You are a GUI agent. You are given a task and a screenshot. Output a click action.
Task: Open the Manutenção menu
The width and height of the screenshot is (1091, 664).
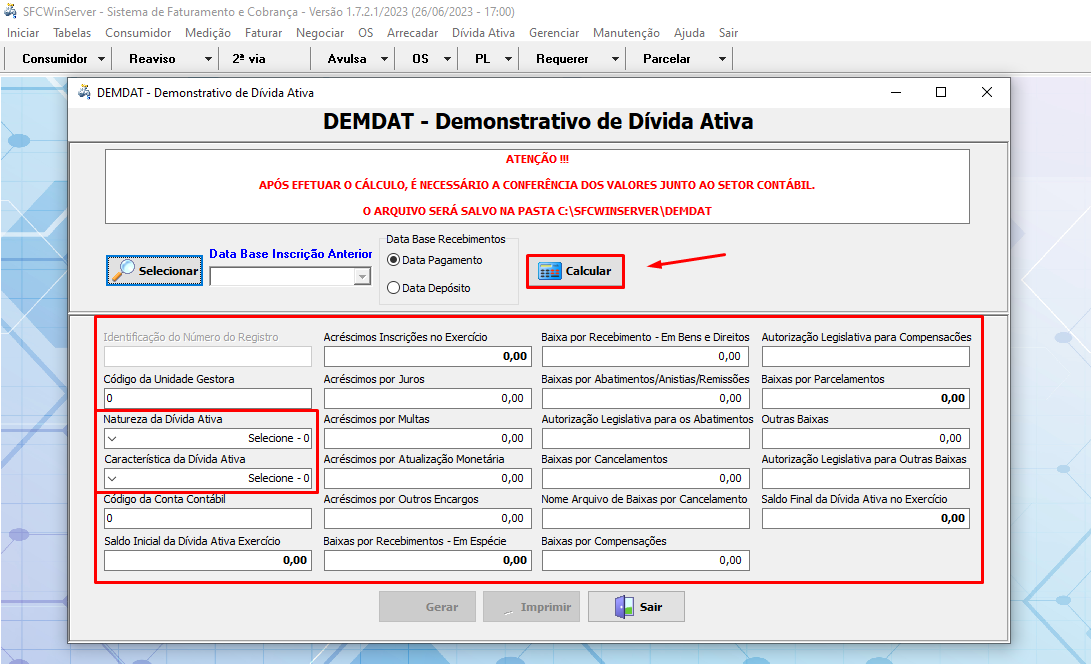(x=625, y=32)
